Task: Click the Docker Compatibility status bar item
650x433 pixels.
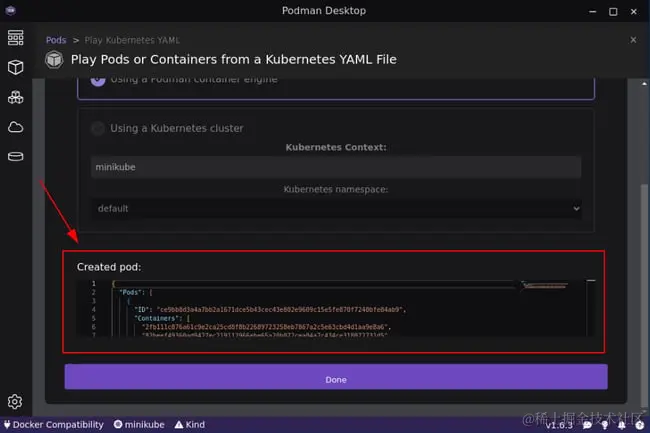Action: (53, 425)
